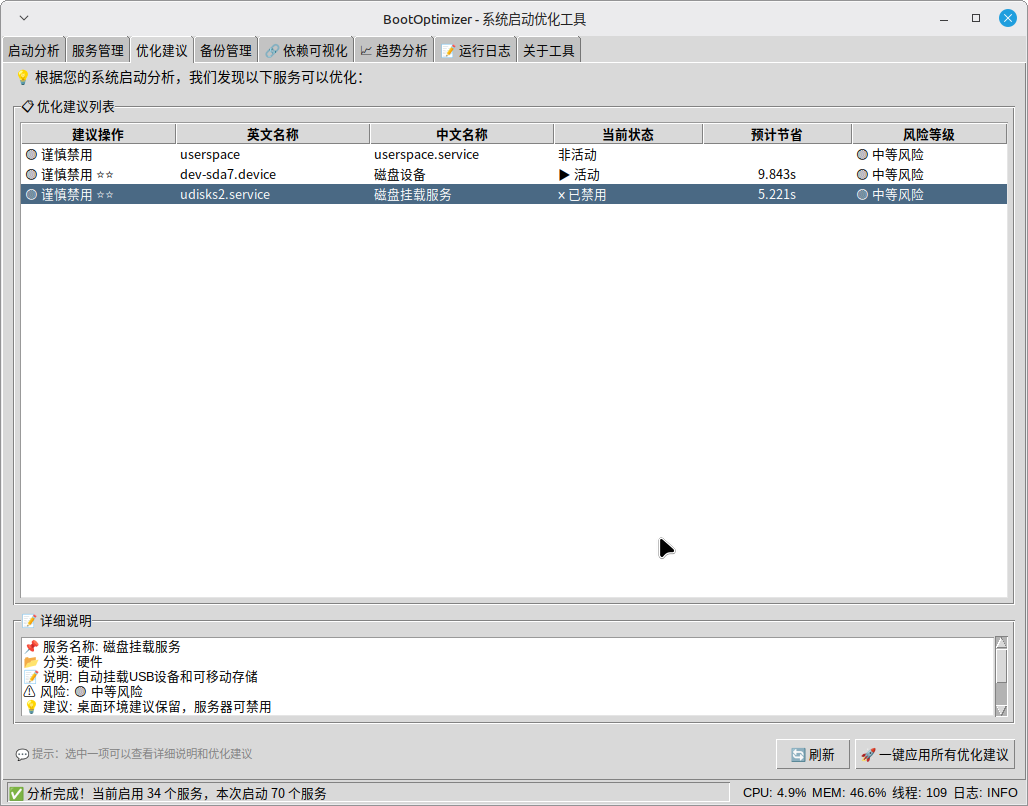Open the 服务管理 tab

tap(98, 50)
